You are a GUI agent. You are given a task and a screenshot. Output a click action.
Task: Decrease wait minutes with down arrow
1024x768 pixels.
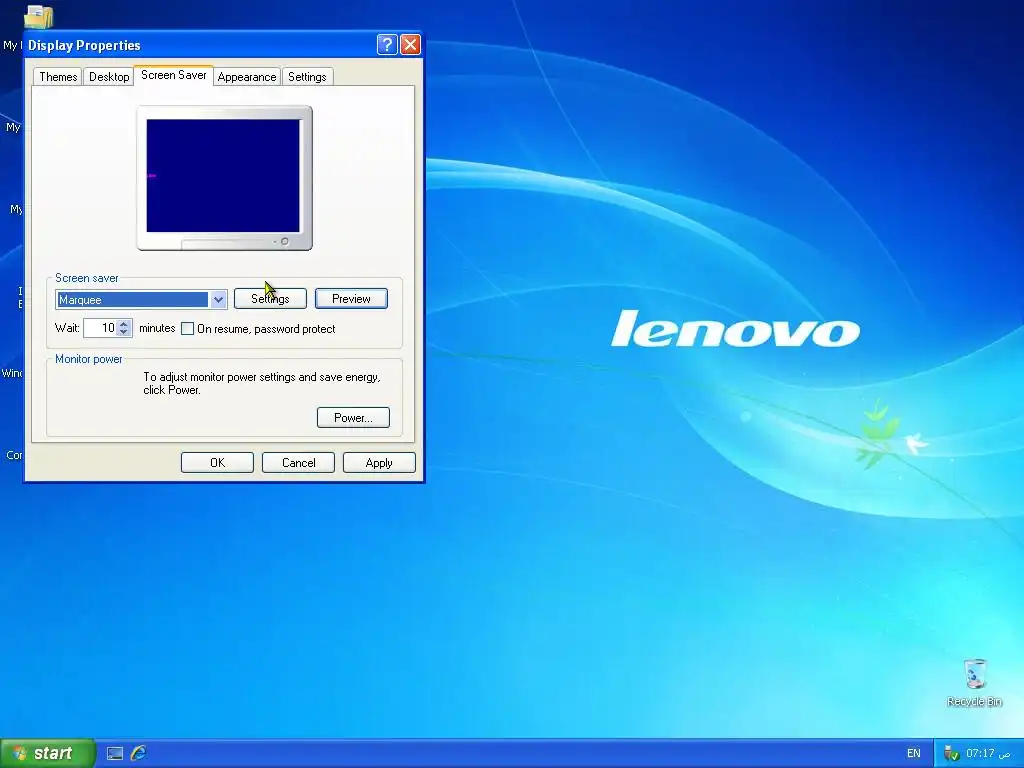click(124, 332)
